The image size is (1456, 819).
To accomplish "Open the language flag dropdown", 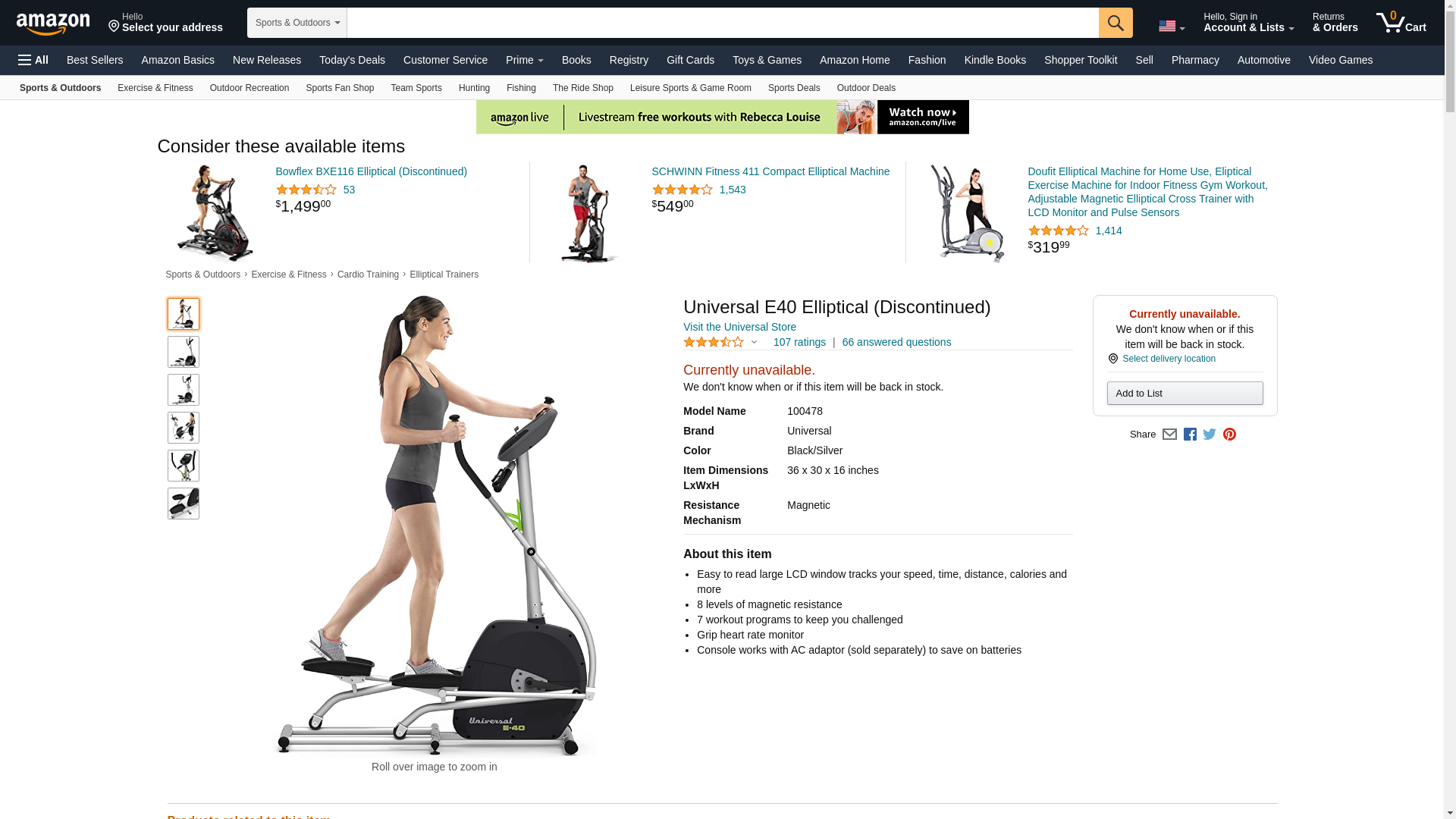I will (x=1172, y=27).
